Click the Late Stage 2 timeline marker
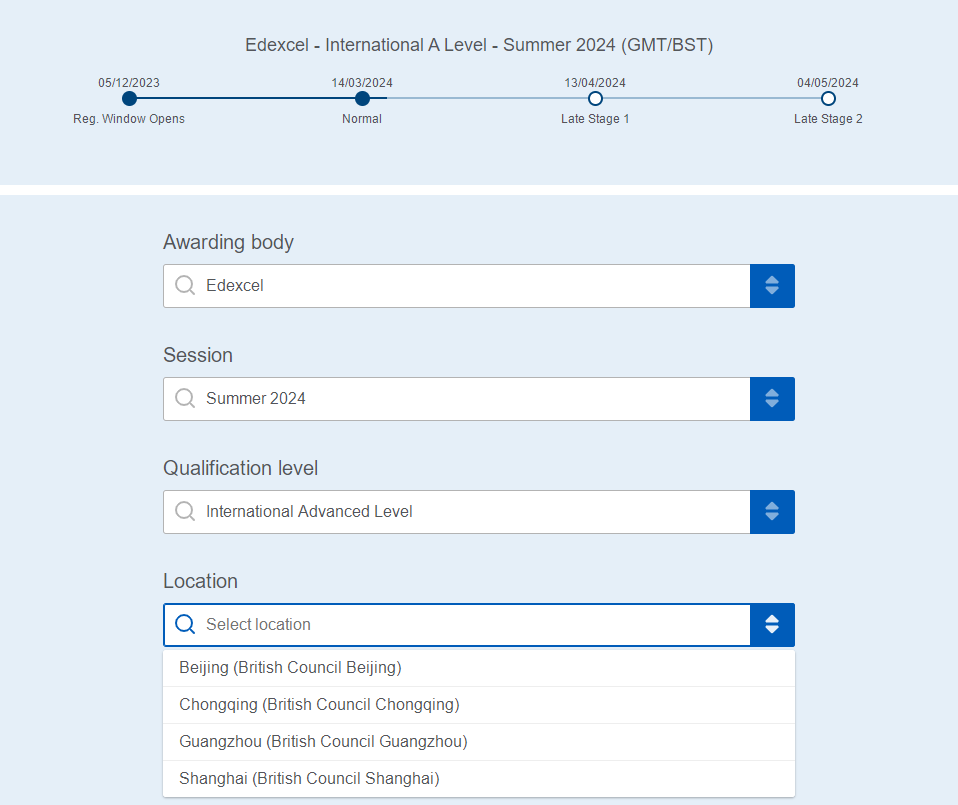Image resolution: width=958 pixels, height=805 pixels. pyautogui.click(x=828, y=98)
